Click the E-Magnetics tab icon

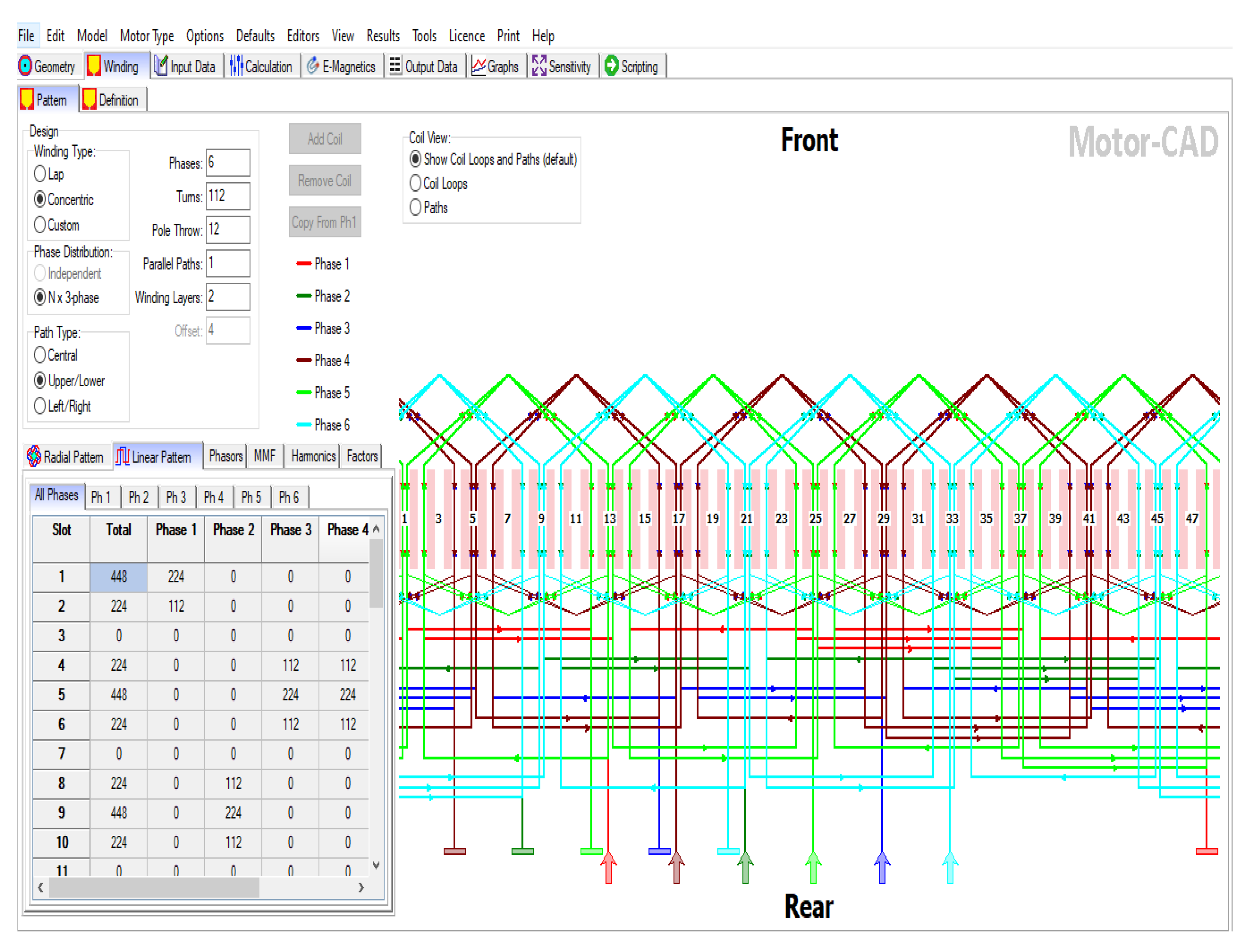(x=313, y=66)
